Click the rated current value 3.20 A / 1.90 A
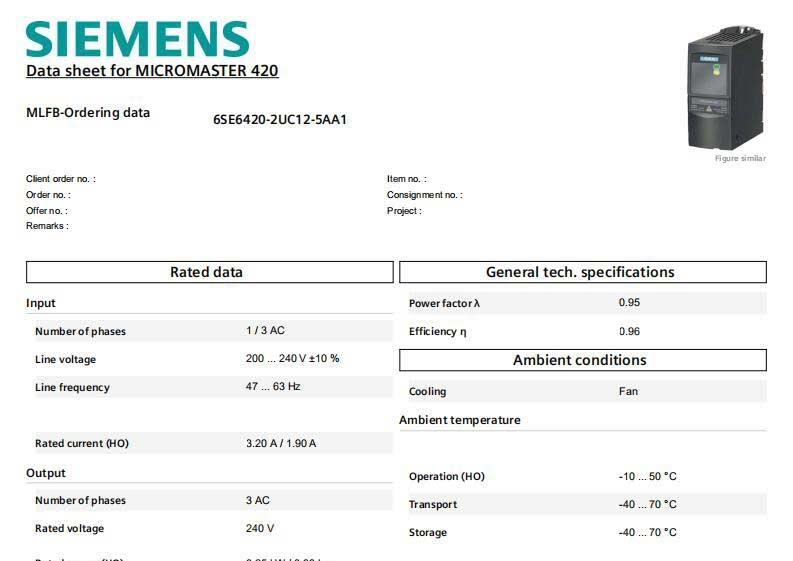 pyautogui.click(x=281, y=443)
